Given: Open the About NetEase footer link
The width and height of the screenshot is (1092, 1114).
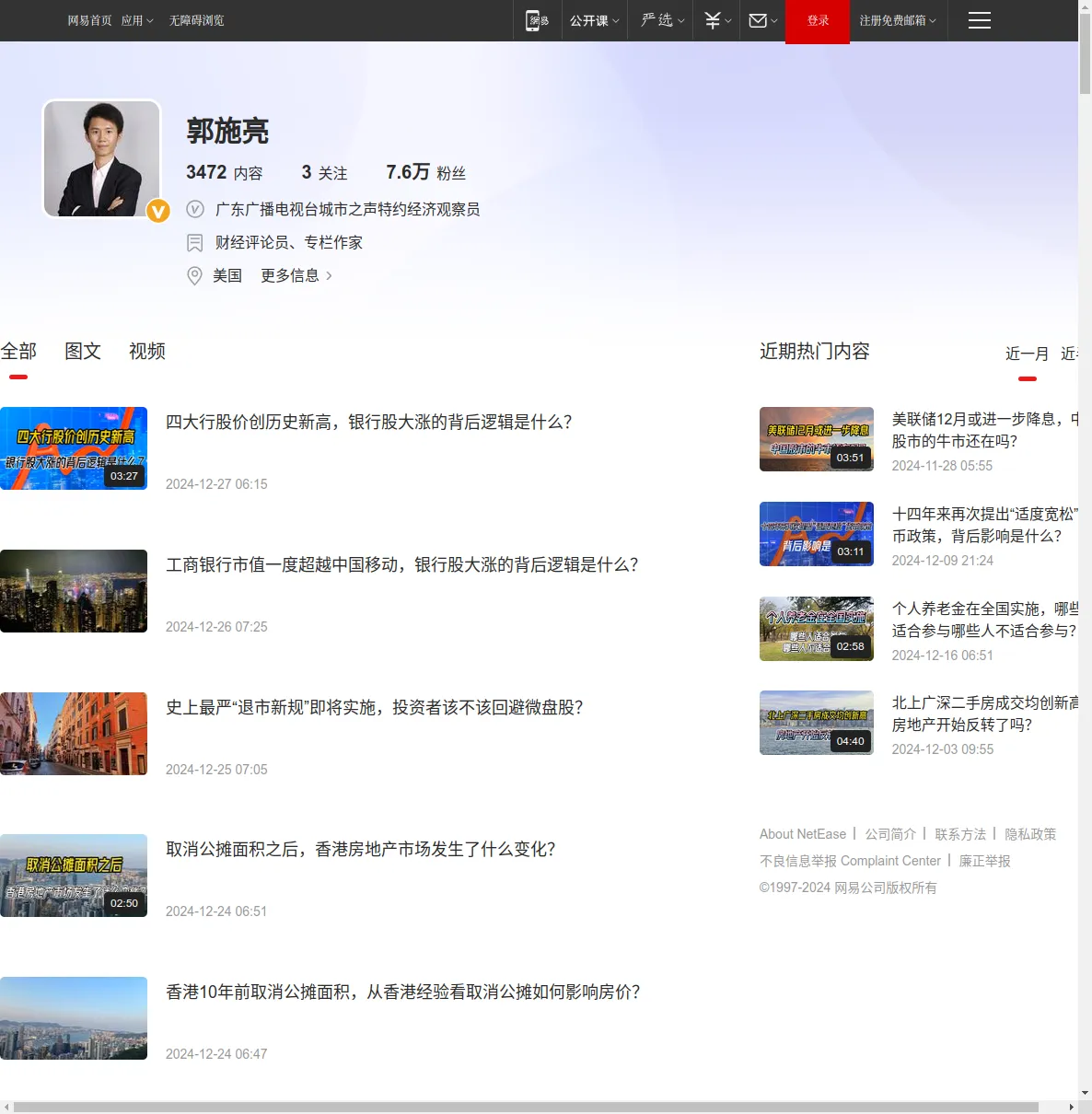Looking at the screenshot, I should (x=803, y=834).
